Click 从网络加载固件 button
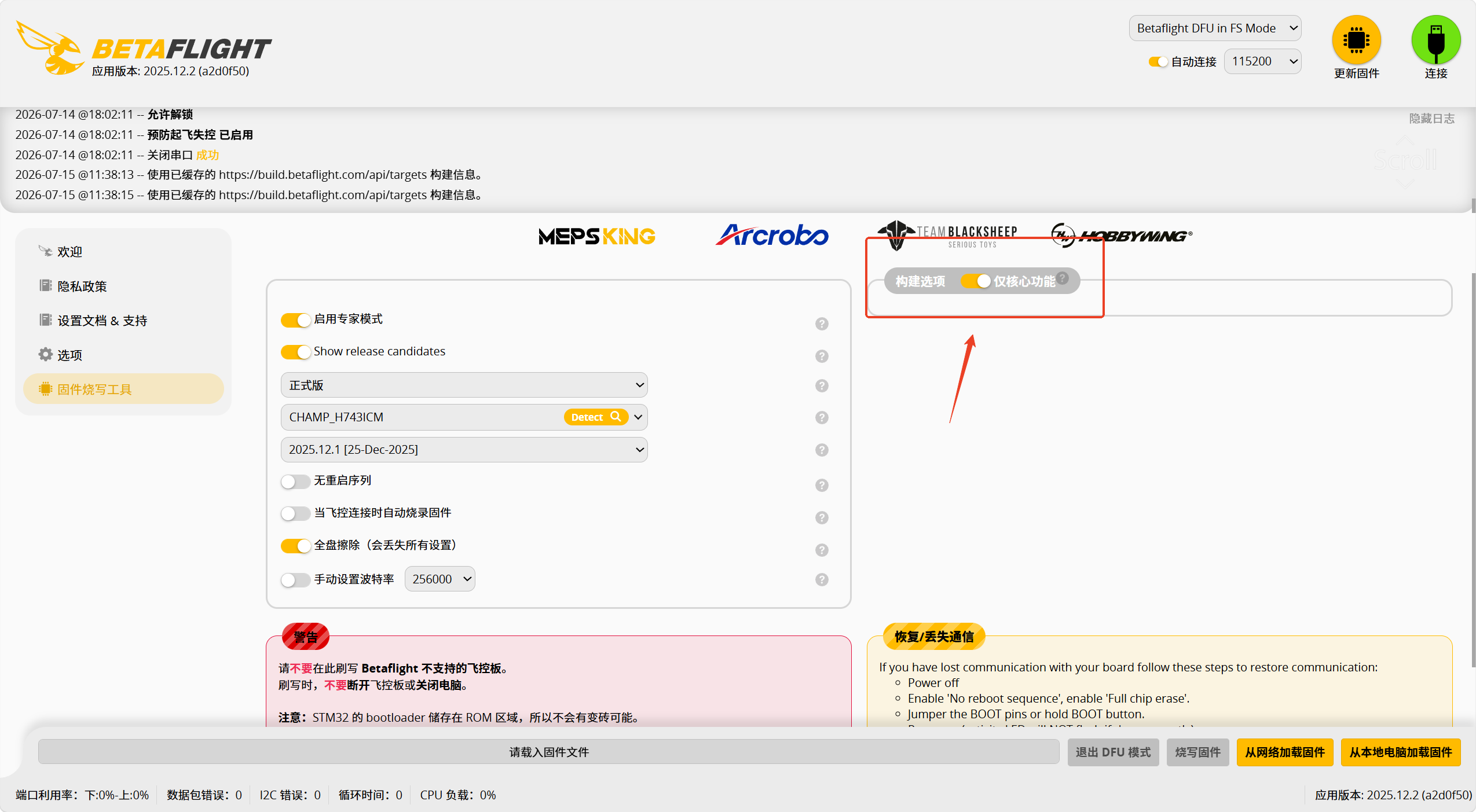The height and width of the screenshot is (812, 1476). pyautogui.click(x=1285, y=752)
